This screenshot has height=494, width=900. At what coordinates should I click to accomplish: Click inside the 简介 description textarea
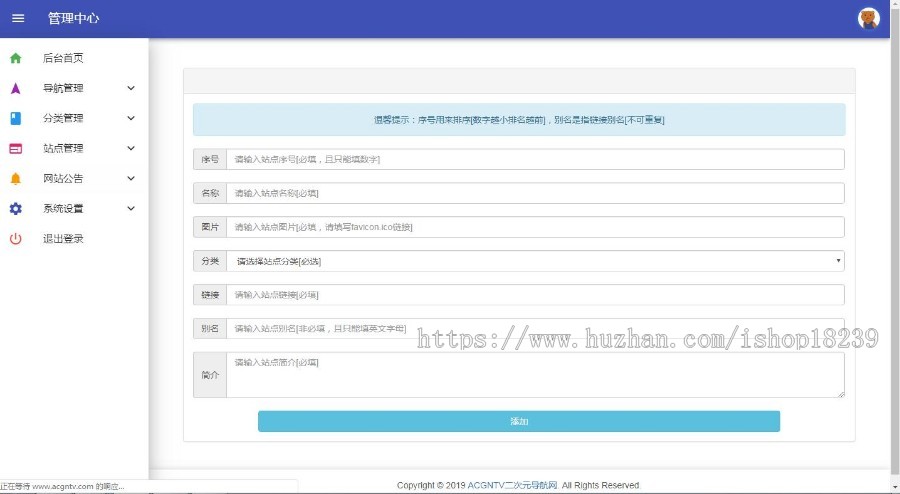point(535,375)
